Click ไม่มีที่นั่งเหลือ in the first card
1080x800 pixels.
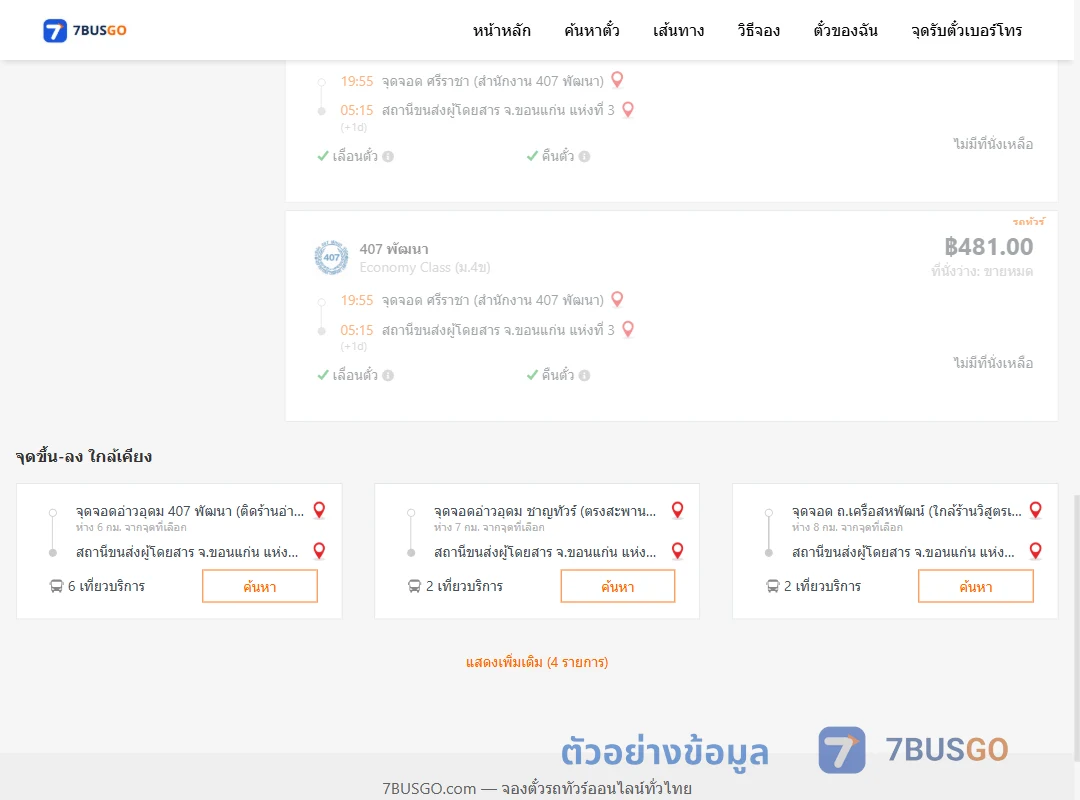tap(993, 144)
